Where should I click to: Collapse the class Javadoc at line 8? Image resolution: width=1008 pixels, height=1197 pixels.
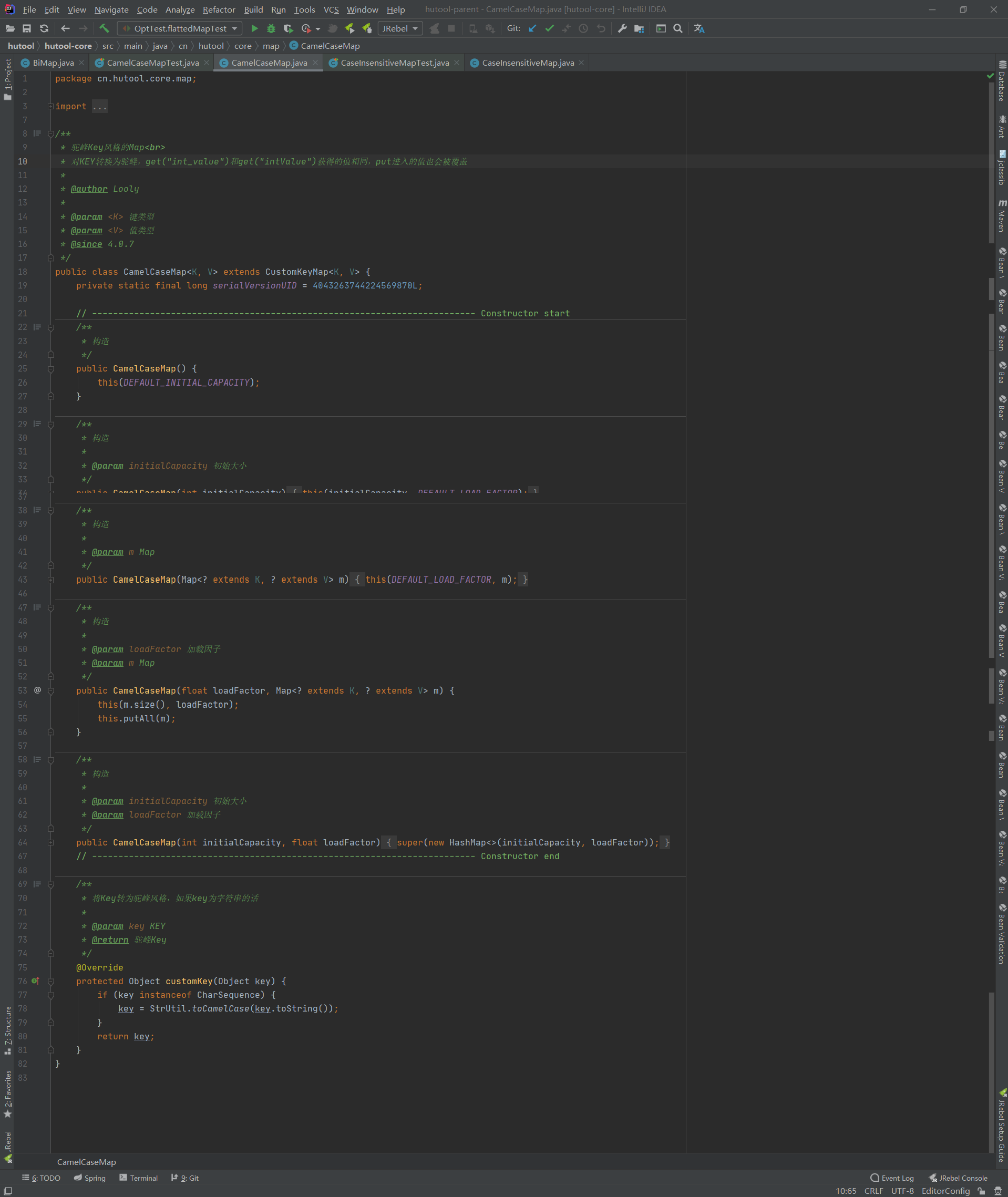point(51,133)
